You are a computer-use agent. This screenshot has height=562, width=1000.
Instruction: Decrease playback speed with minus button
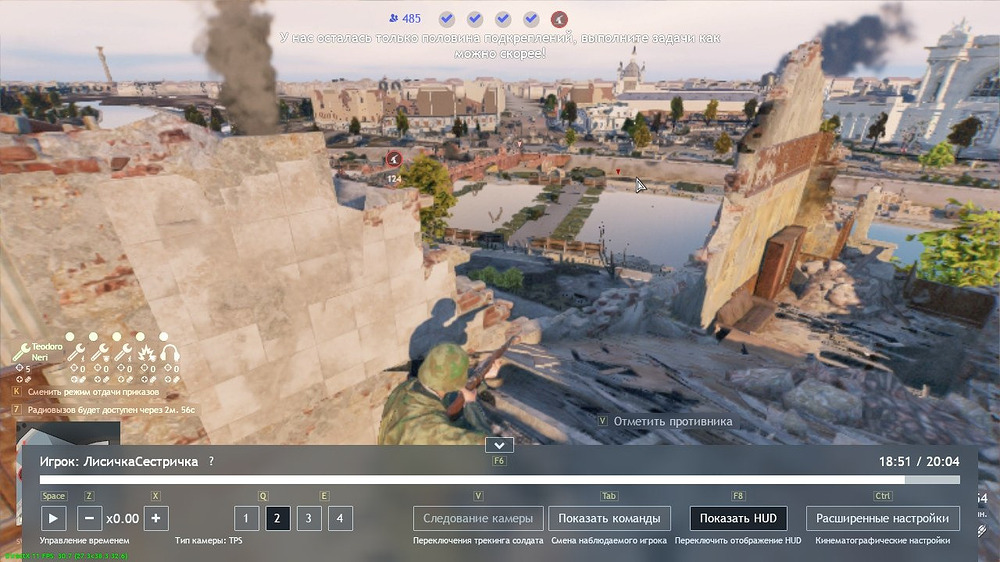[x=89, y=518]
